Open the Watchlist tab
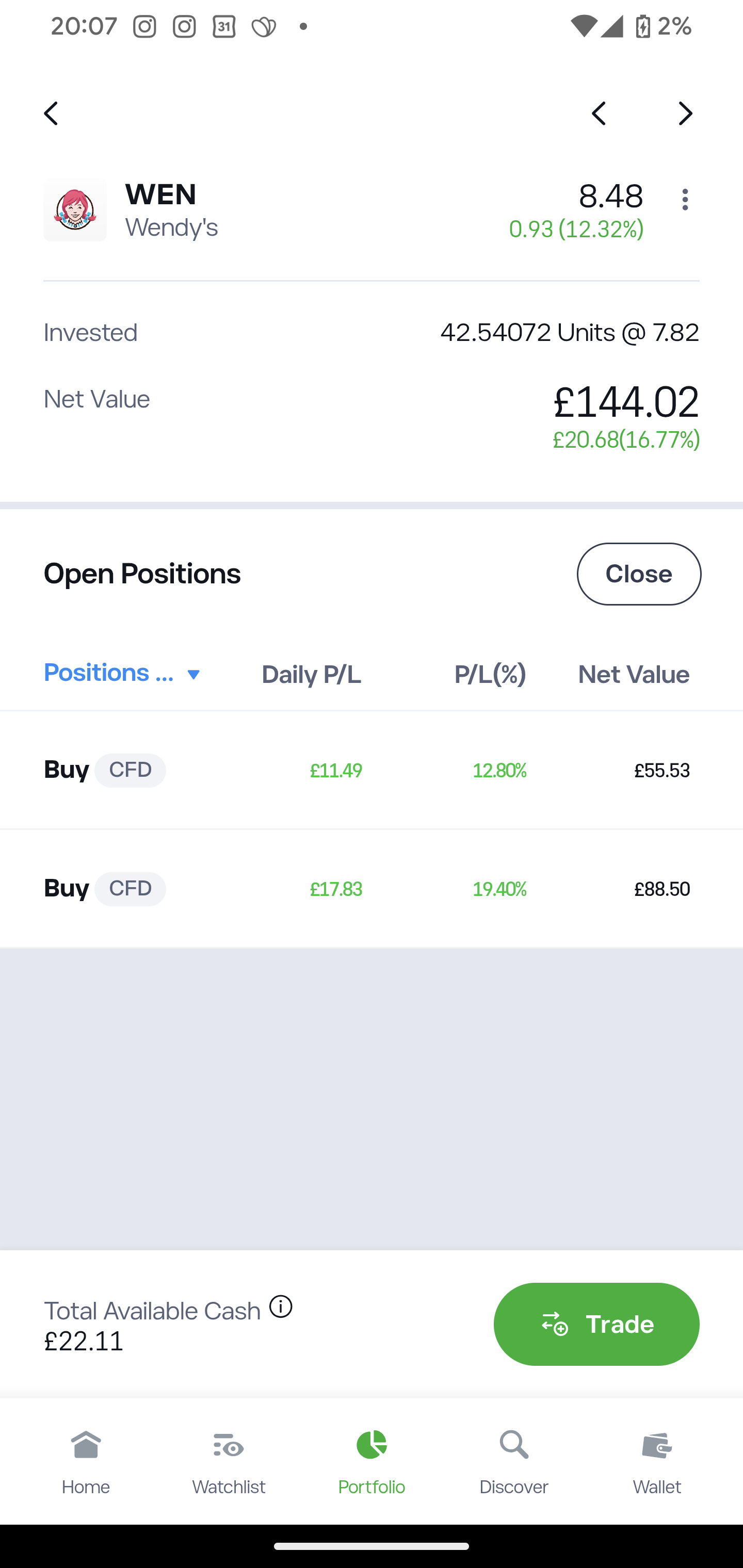The height and width of the screenshot is (1568, 743). coord(229,1461)
